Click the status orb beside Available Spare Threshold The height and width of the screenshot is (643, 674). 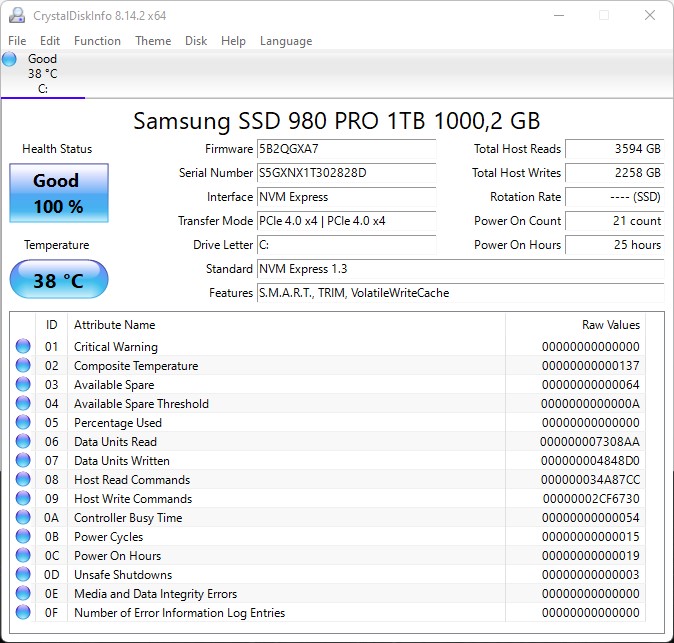pyautogui.click(x=23, y=404)
